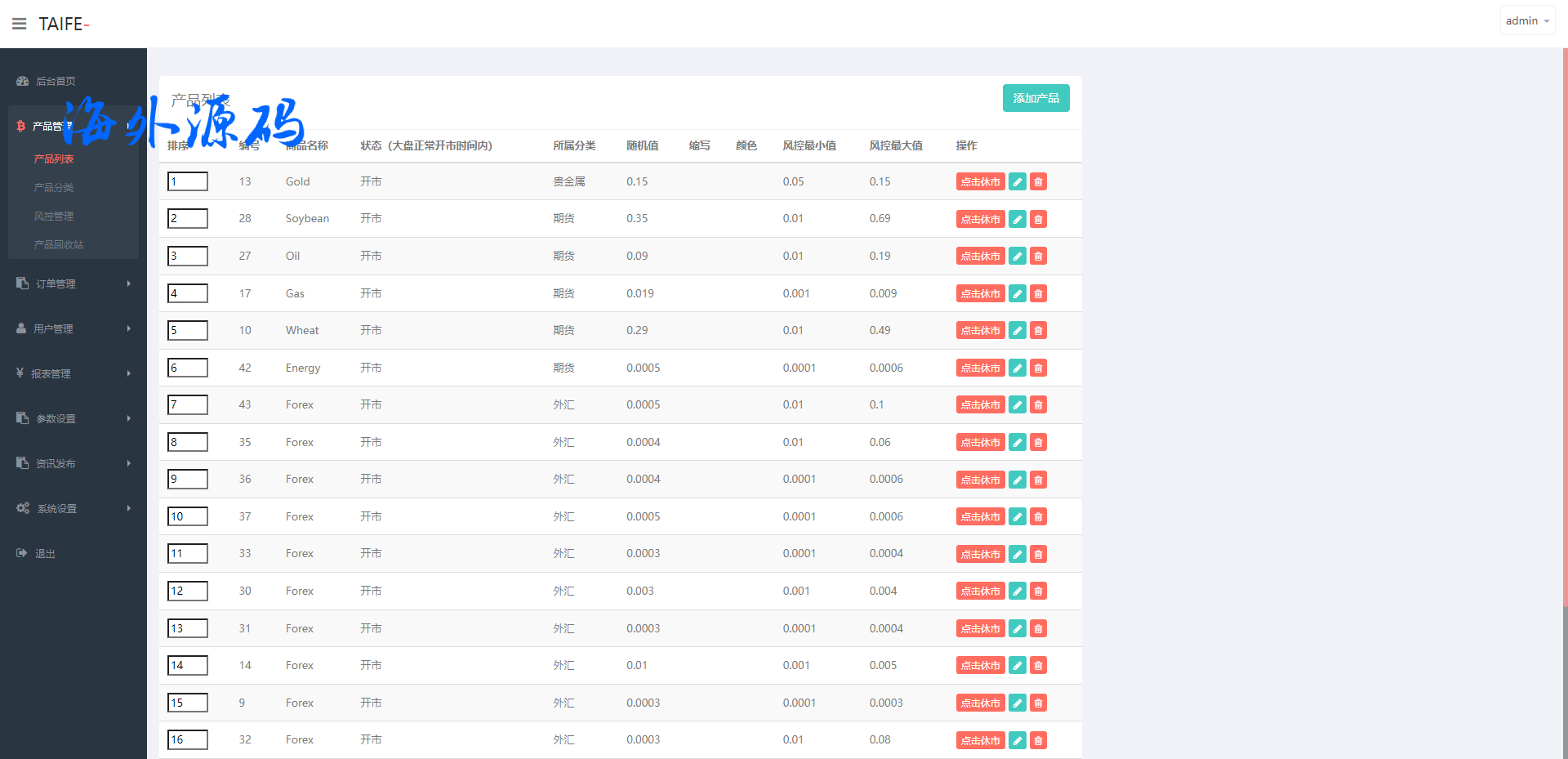Edit the Oil product via pencil icon

pyautogui.click(x=1018, y=257)
